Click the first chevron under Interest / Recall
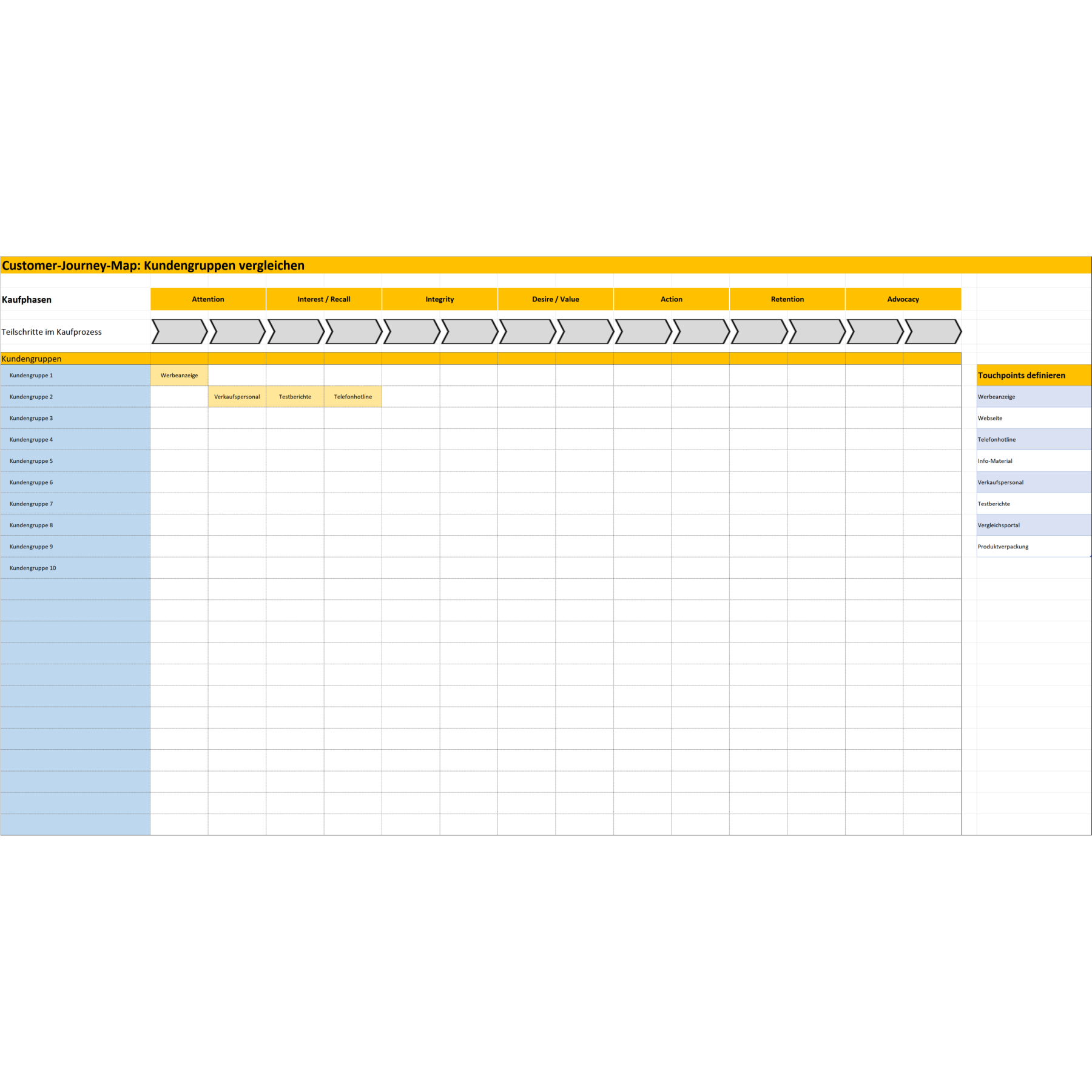Viewport: 1092px width, 1092px height. click(295, 332)
